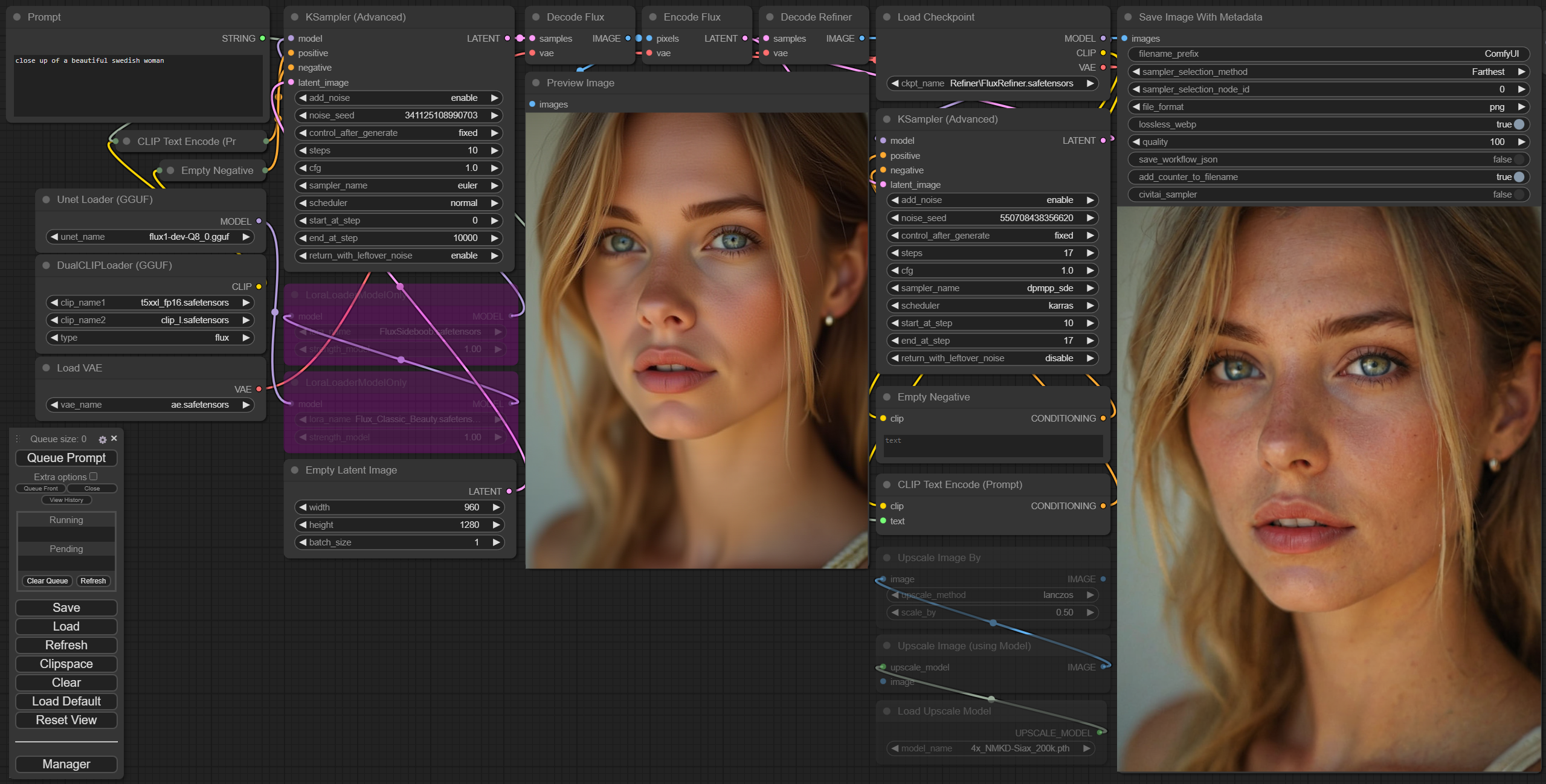Click the prompt text area

click(138, 85)
